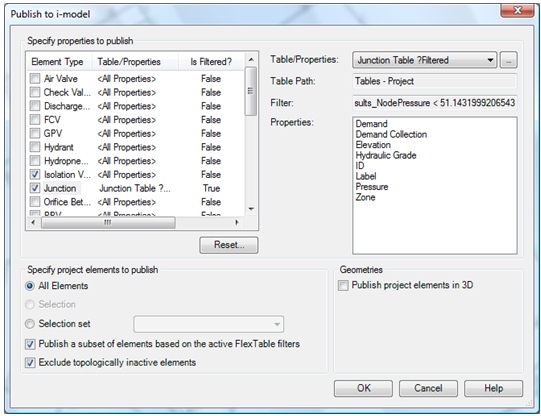541x416 pixels.
Task: Click the ellipsis browse button beside Table/Properties
Action: 509,60
